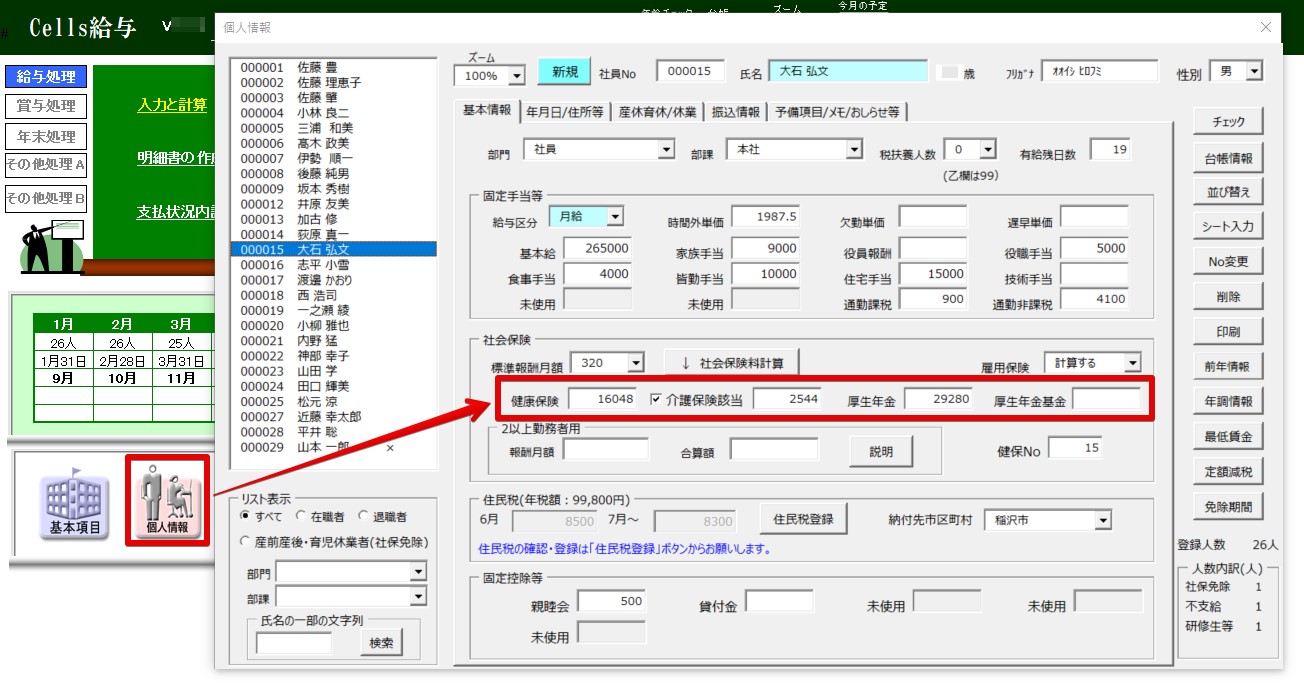Open the 基本項目 building icon

75,501
